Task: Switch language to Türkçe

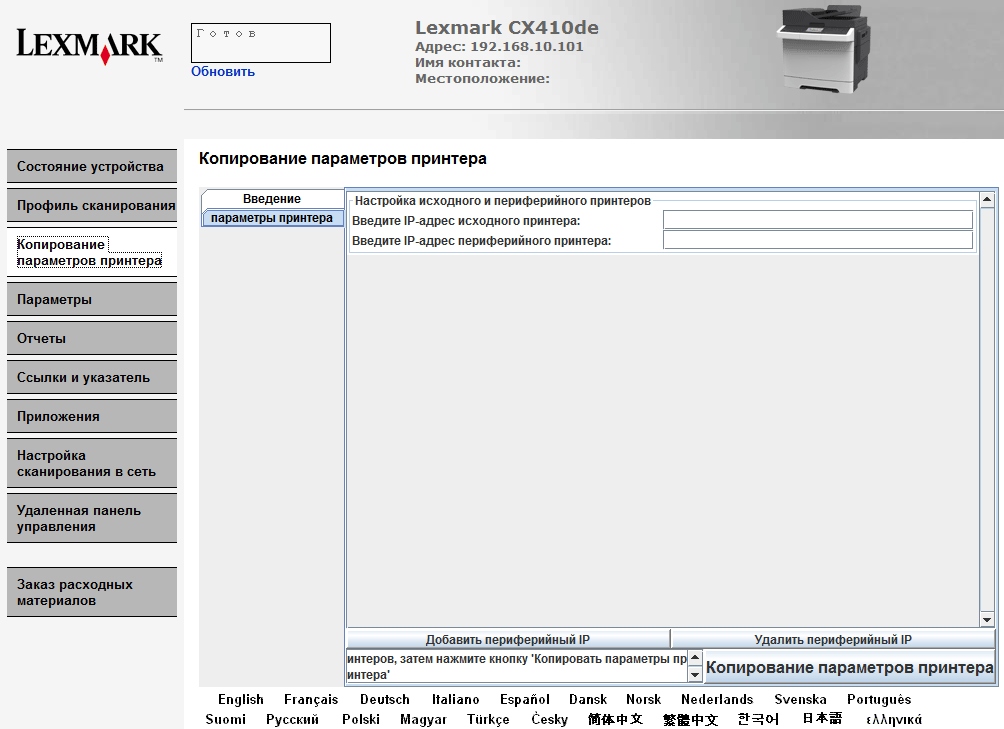Action: [x=488, y=719]
